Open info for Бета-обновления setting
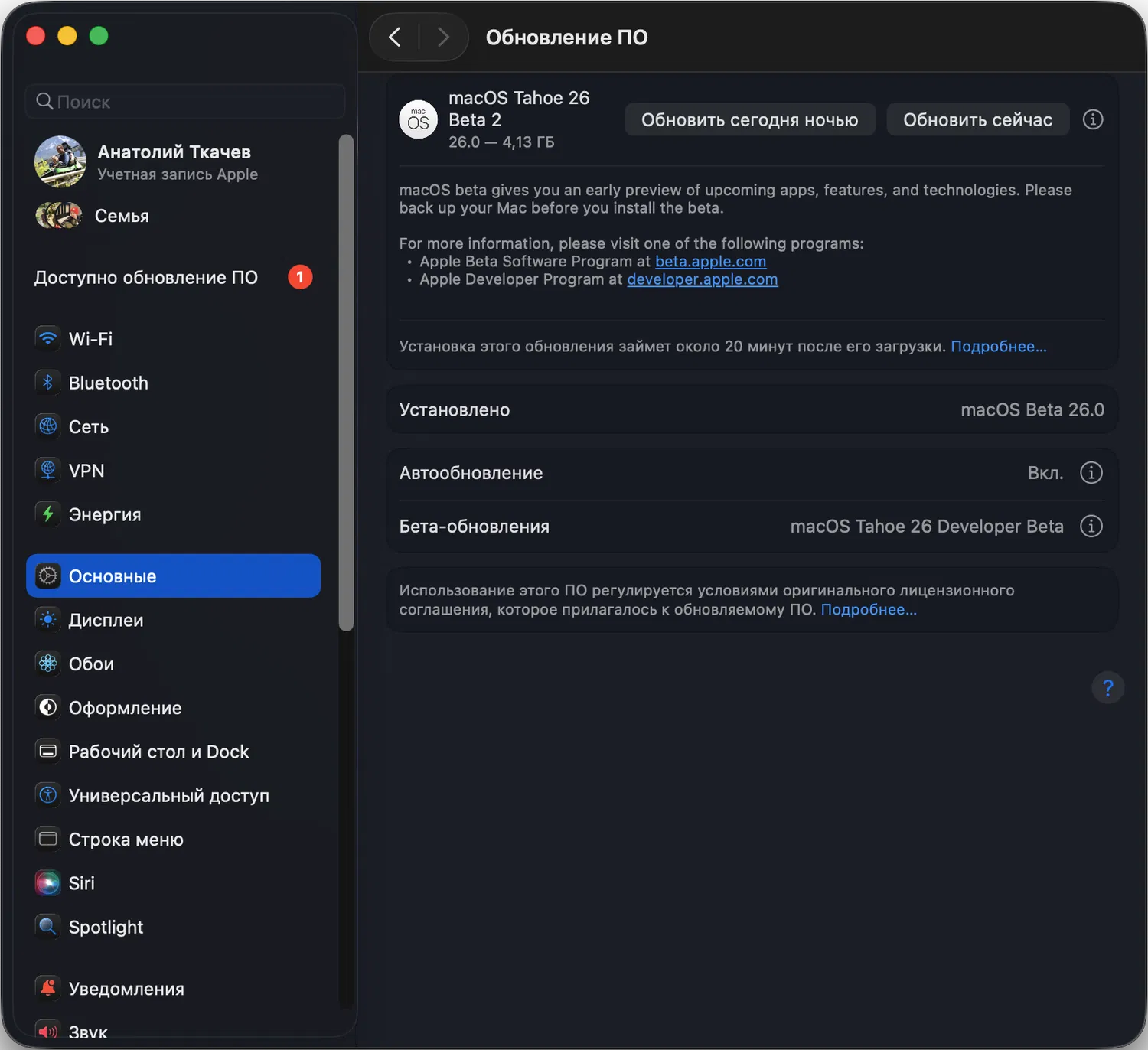Viewport: 1148px width, 1050px height. click(1091, 527)
